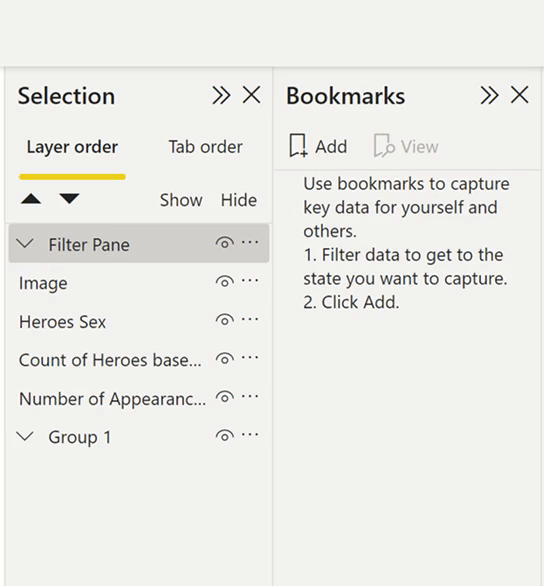Viewport: 544px width, 586px height.
Task: Toggle visibility of Count of Heroes visual
Action: (225, 359)
